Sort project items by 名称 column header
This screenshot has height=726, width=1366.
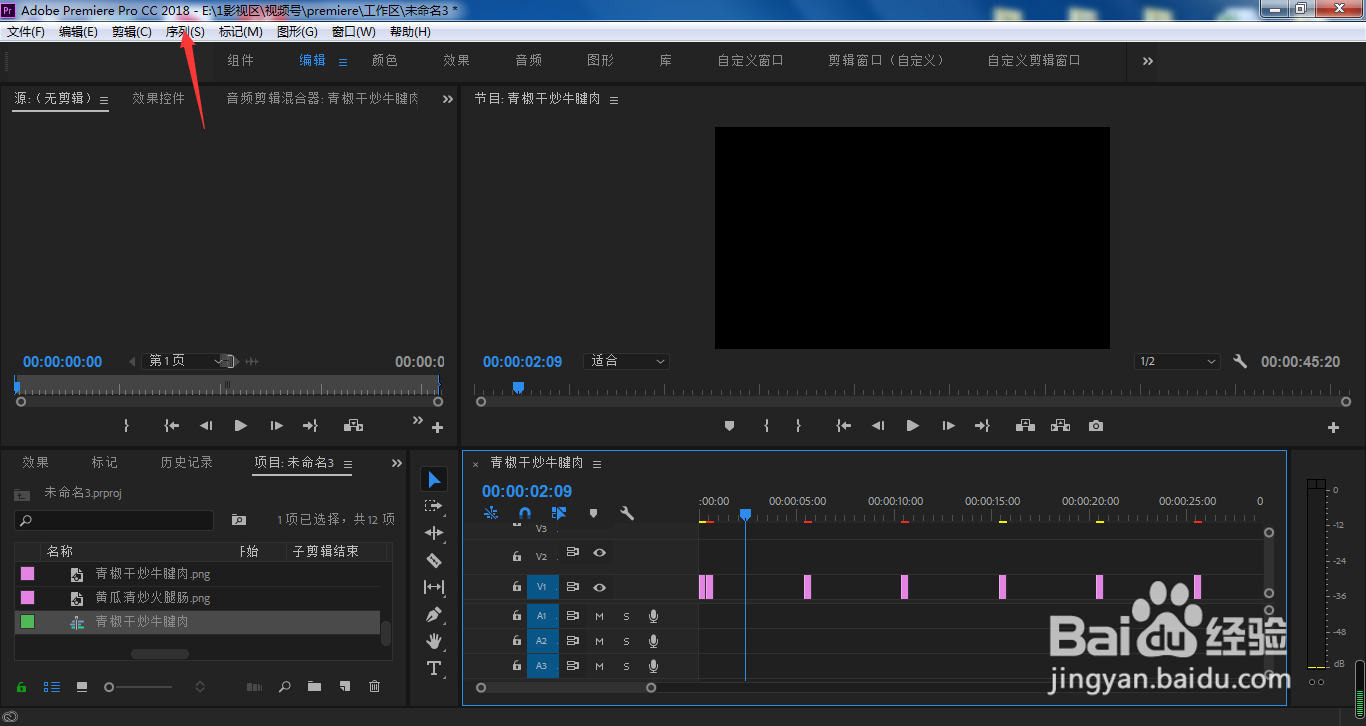[x=60, y=551]
